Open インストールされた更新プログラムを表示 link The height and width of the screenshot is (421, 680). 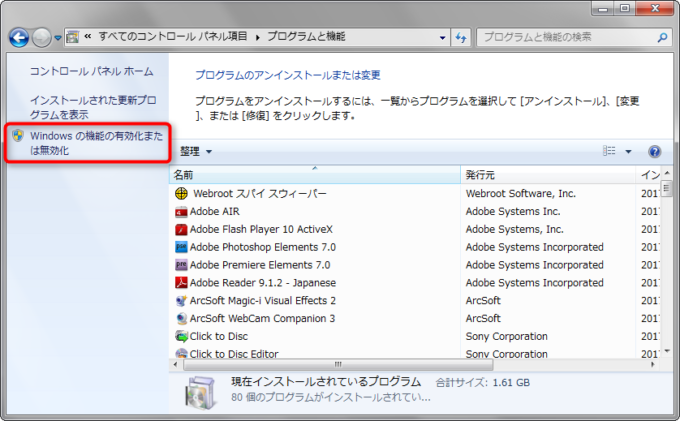[93, 108]
